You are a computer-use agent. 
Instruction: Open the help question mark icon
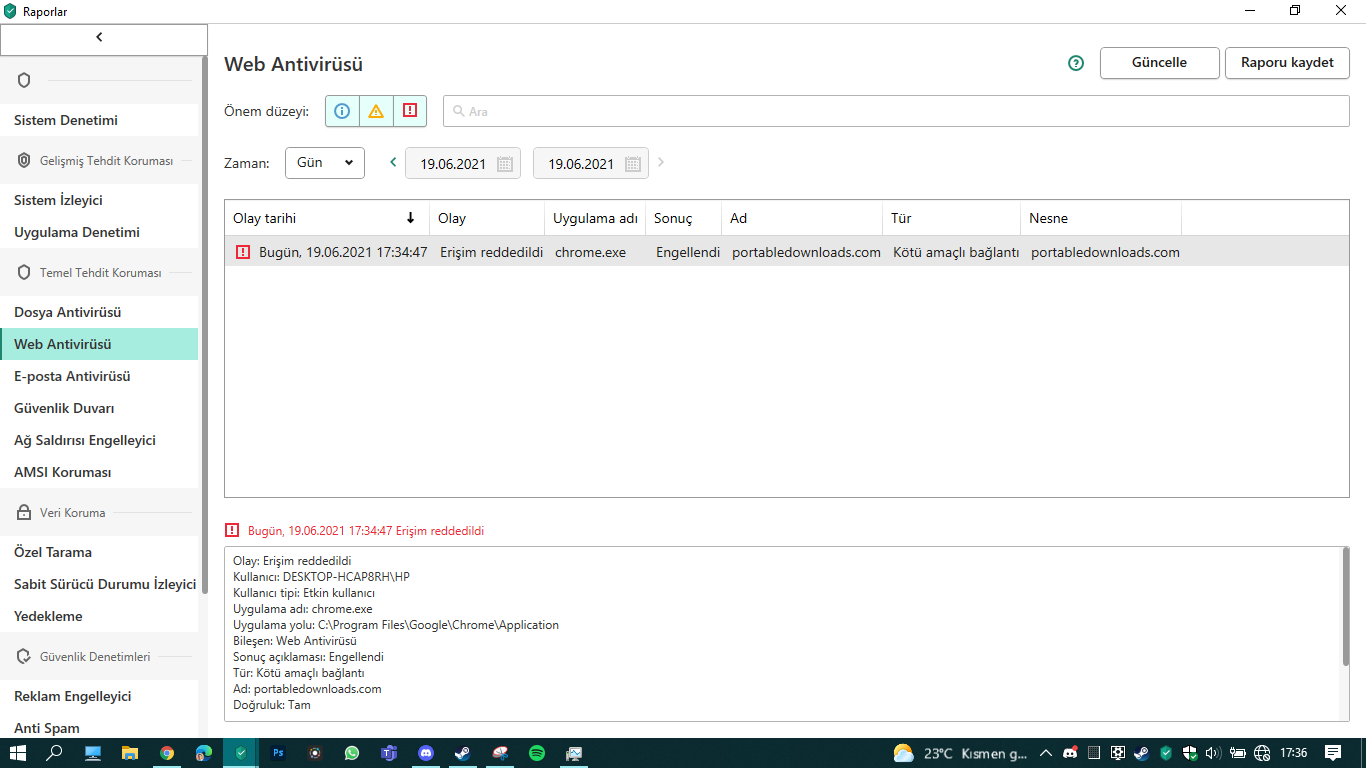pos(1076,63)
